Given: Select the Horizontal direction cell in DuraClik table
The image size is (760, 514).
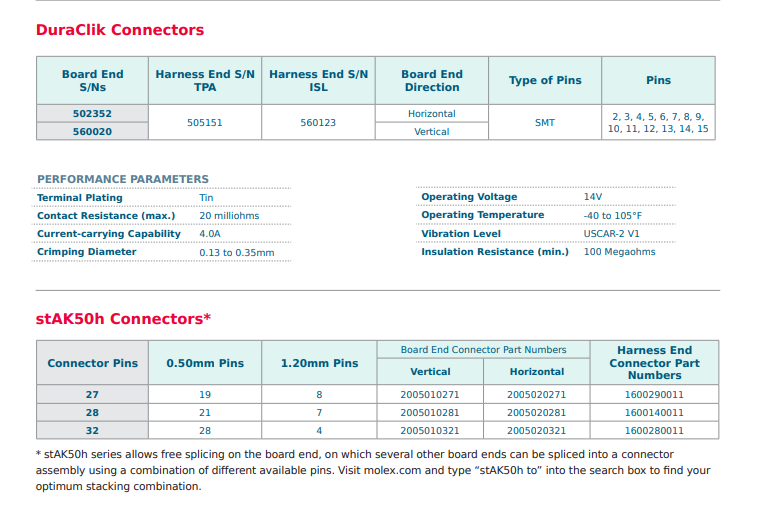Looking at the screenshot, I should (x=431, y=113).
